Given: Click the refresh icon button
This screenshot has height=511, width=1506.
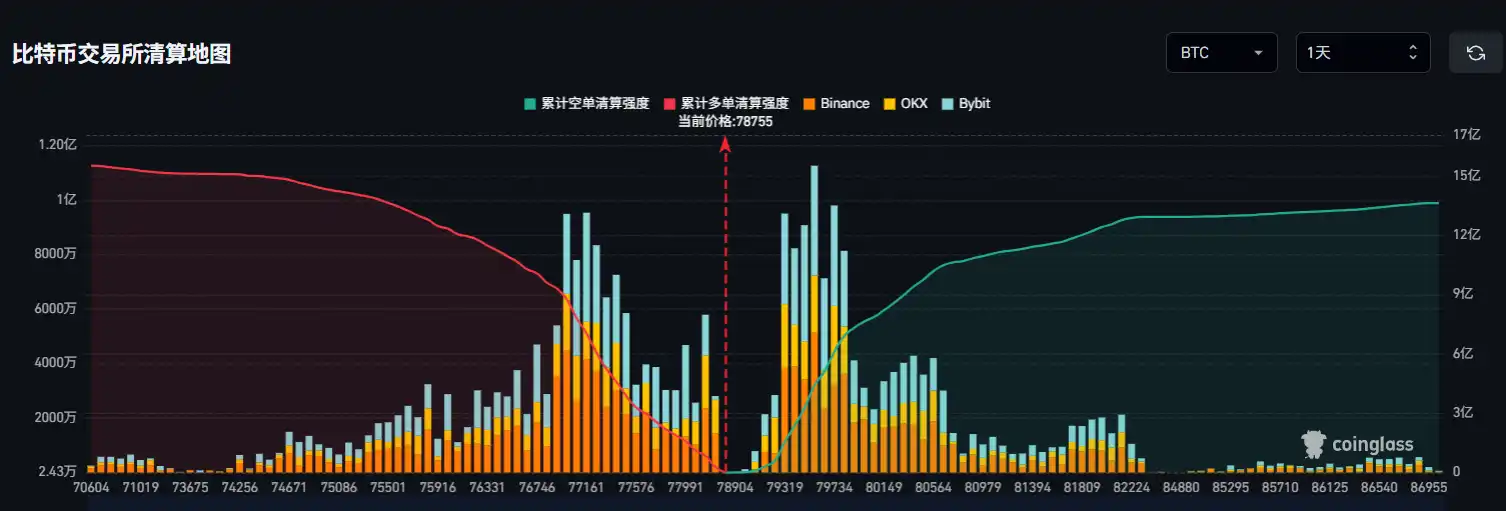Looking at the screenshot, I should [1475, 53].
